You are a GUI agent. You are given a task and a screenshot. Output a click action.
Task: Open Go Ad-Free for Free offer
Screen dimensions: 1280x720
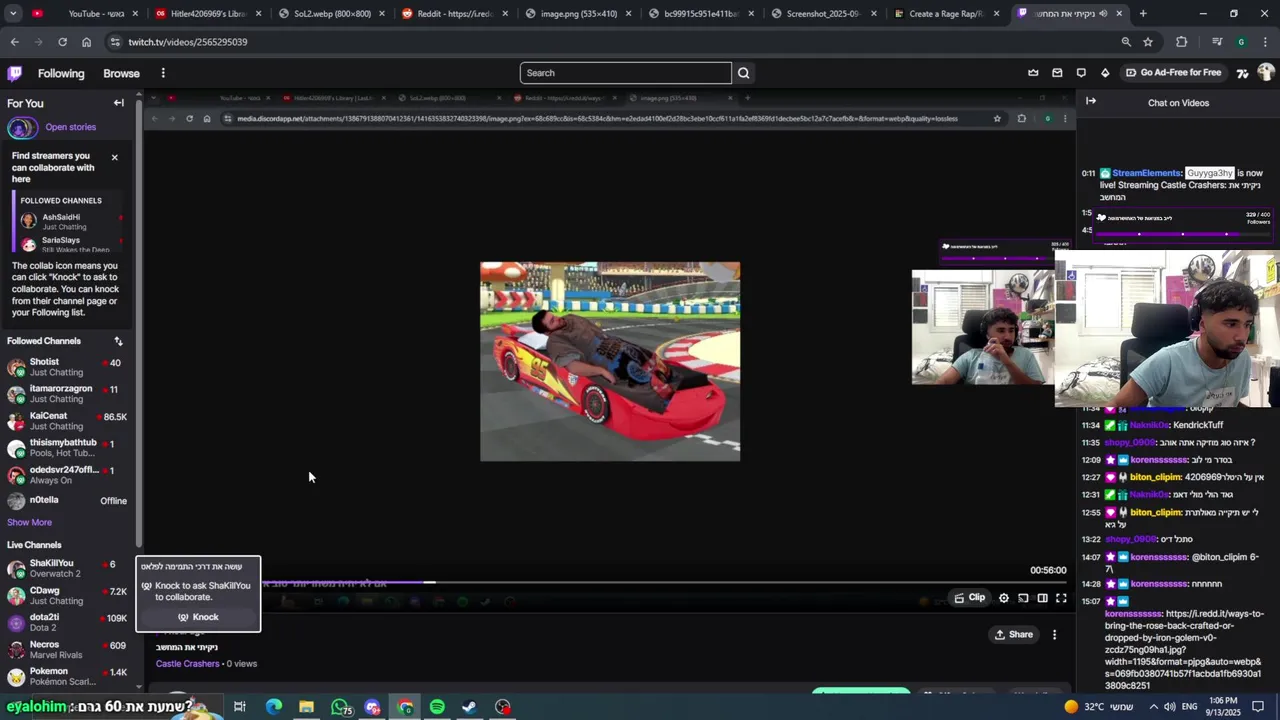tap(1173, 73)
